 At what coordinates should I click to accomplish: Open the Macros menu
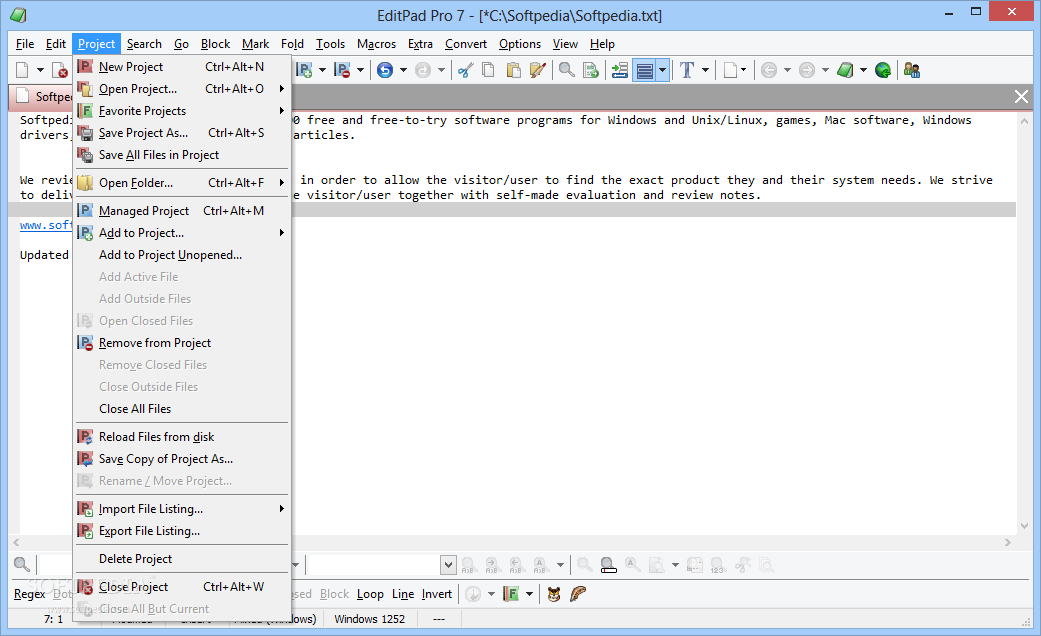point(376,44)
